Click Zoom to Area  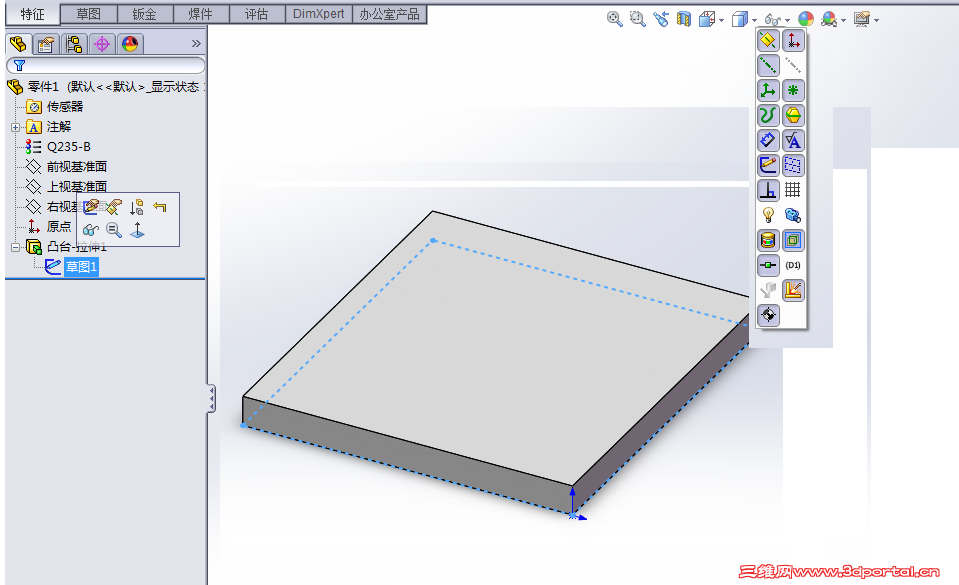click(x=637, y=19)
